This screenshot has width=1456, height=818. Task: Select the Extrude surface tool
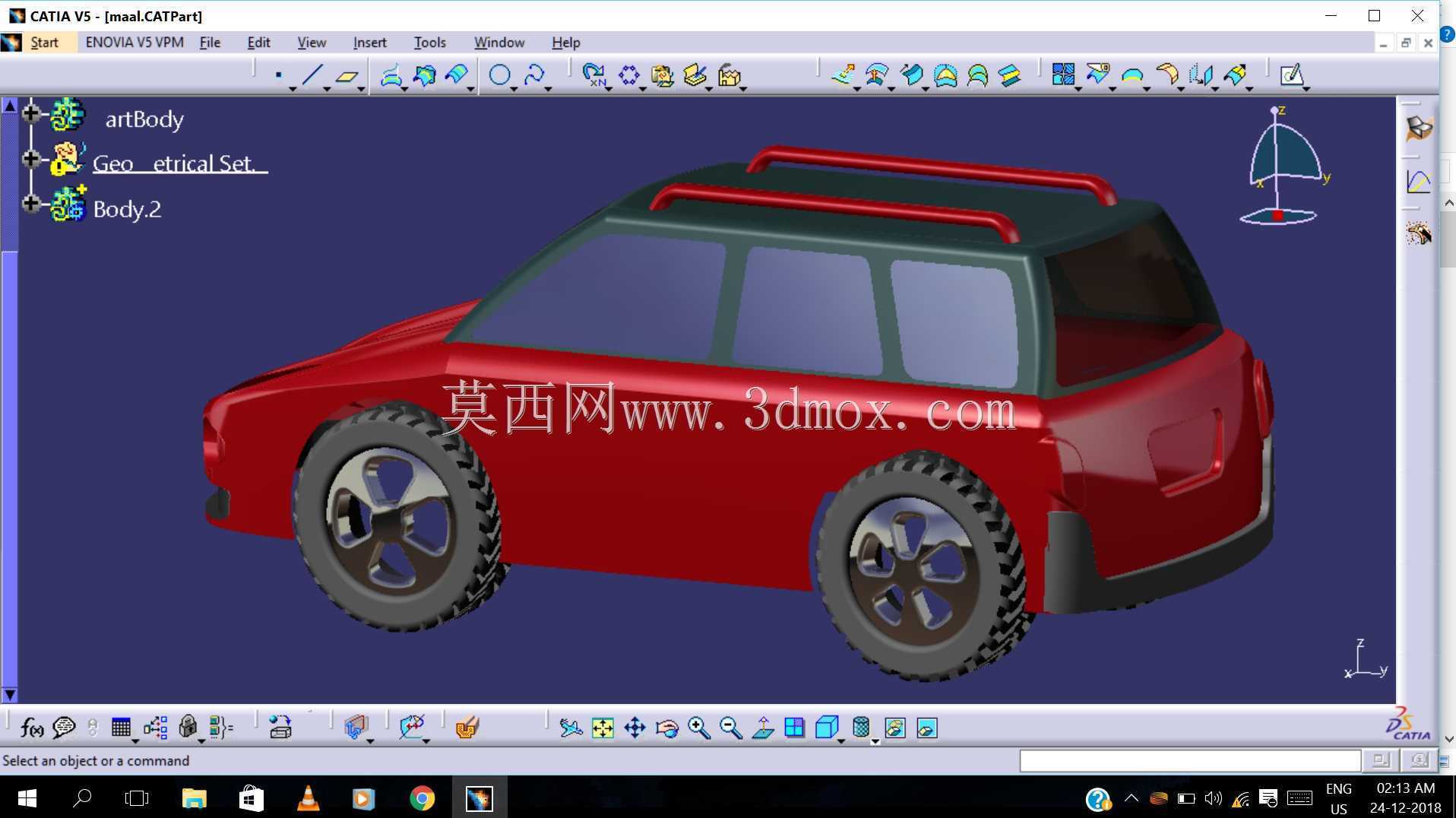391,75
